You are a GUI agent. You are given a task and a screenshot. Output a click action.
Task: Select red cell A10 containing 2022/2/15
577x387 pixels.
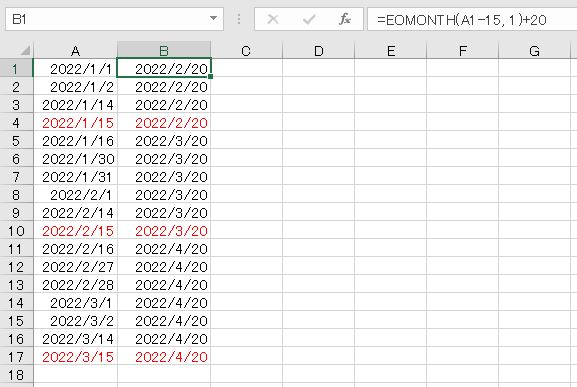pyautogui.click(x=75, y=230)
